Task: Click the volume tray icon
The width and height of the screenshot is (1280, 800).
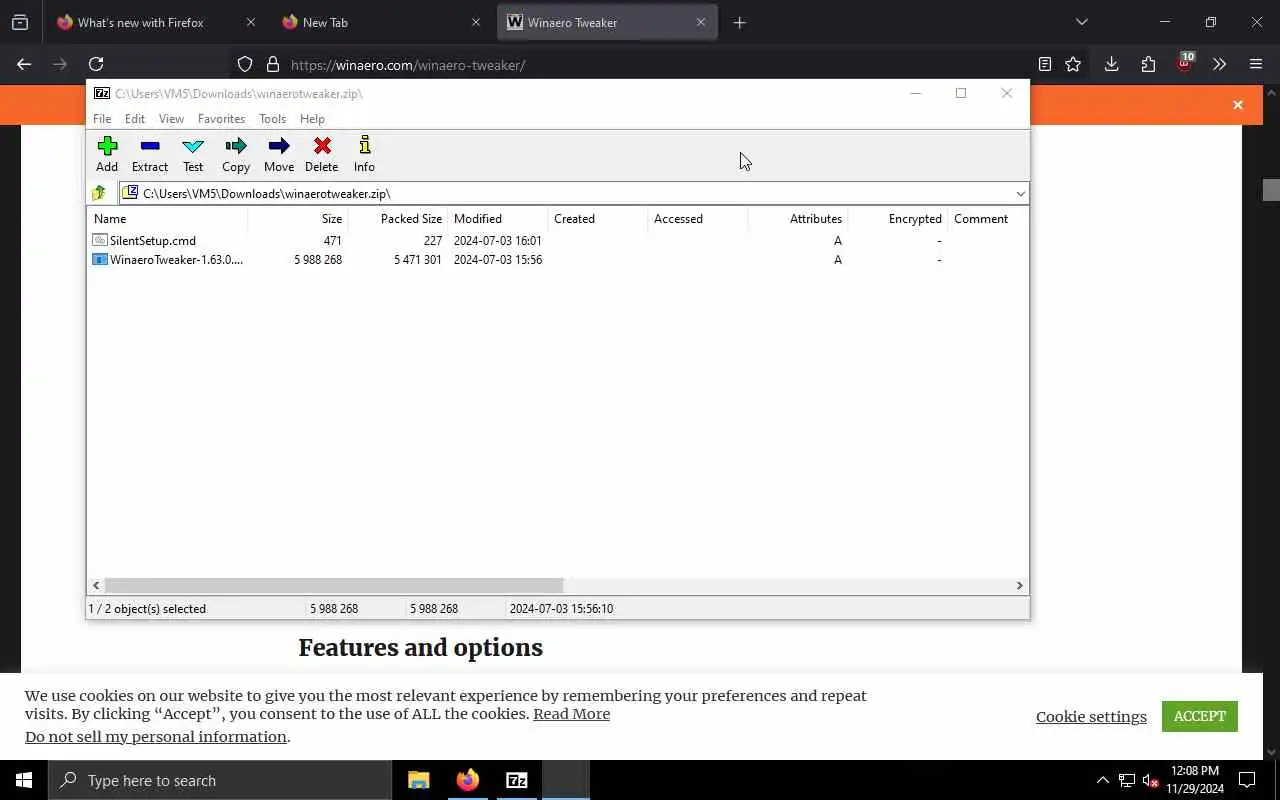Action: pos(1151,780)
